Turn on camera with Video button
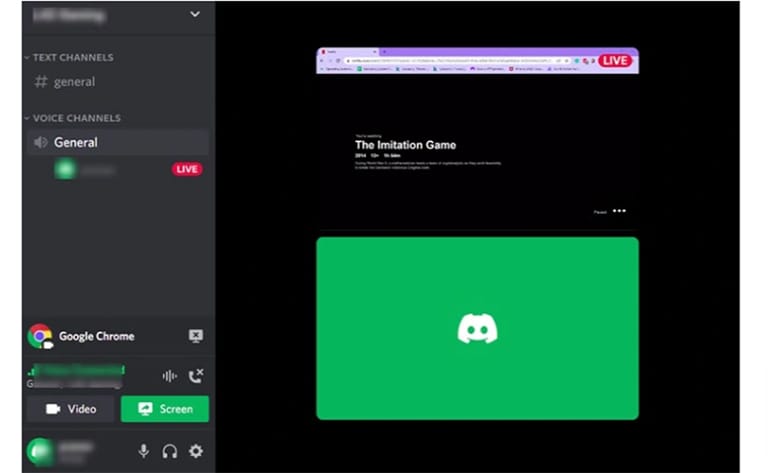This screenshot has height=473, width=768. [x=71, y=409]
